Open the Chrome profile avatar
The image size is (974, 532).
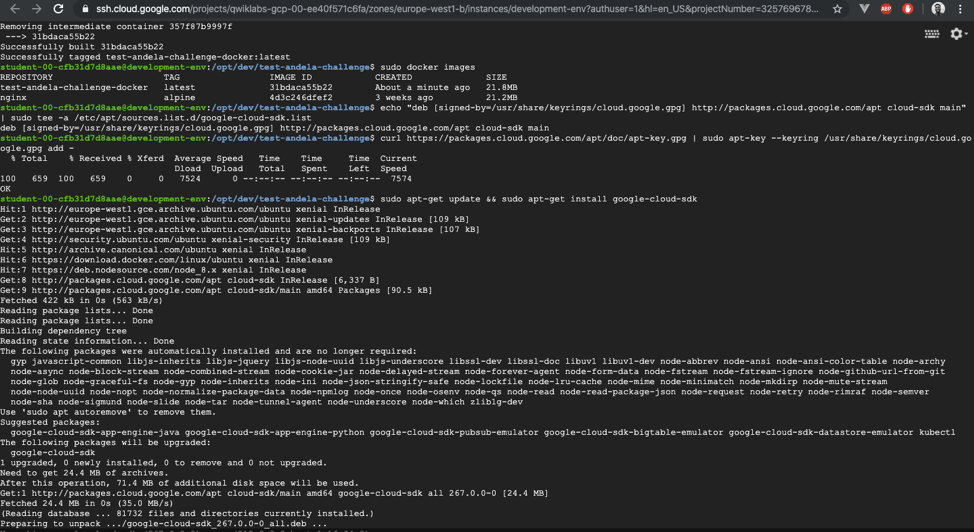point(938,9)
